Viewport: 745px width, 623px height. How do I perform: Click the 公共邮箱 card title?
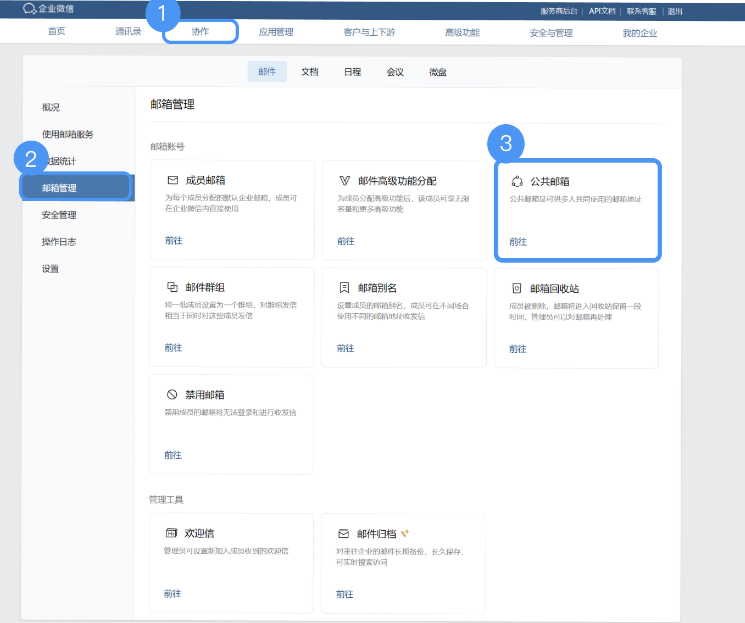(550, 181)
